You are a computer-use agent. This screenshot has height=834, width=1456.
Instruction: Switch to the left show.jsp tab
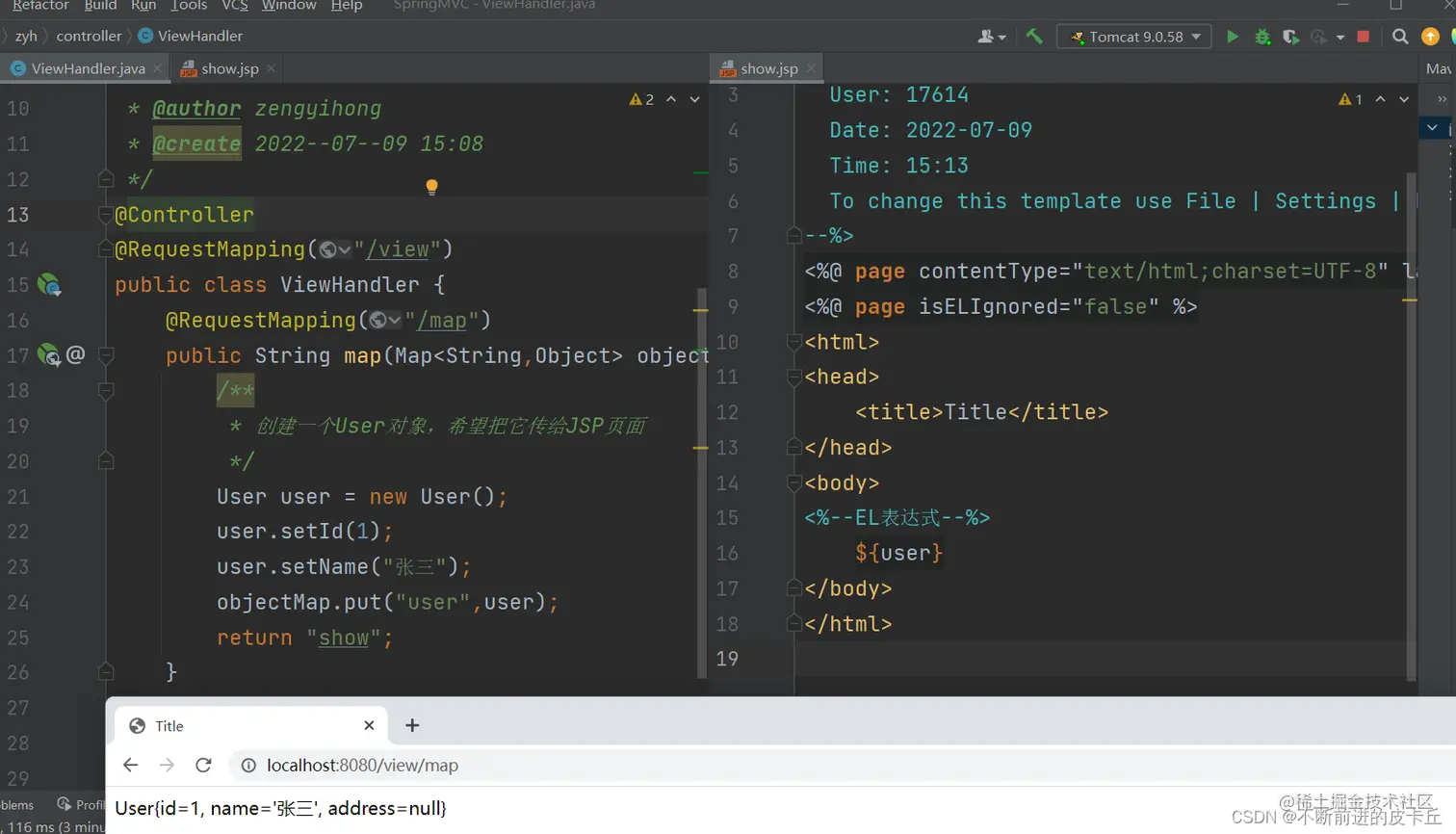tap(228, 68)
